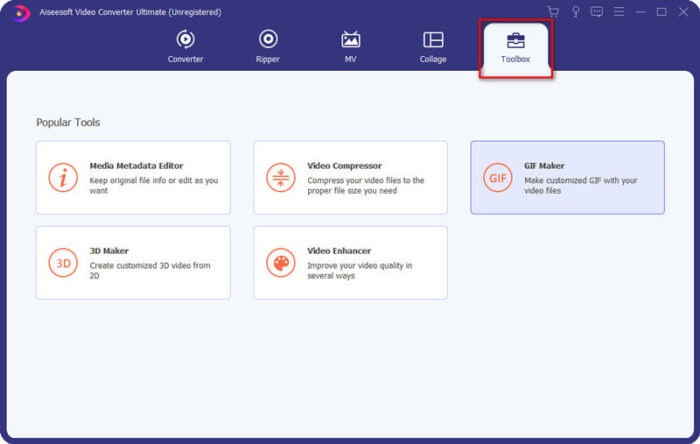Open the shopping cart purchase icon

[553, 12]
